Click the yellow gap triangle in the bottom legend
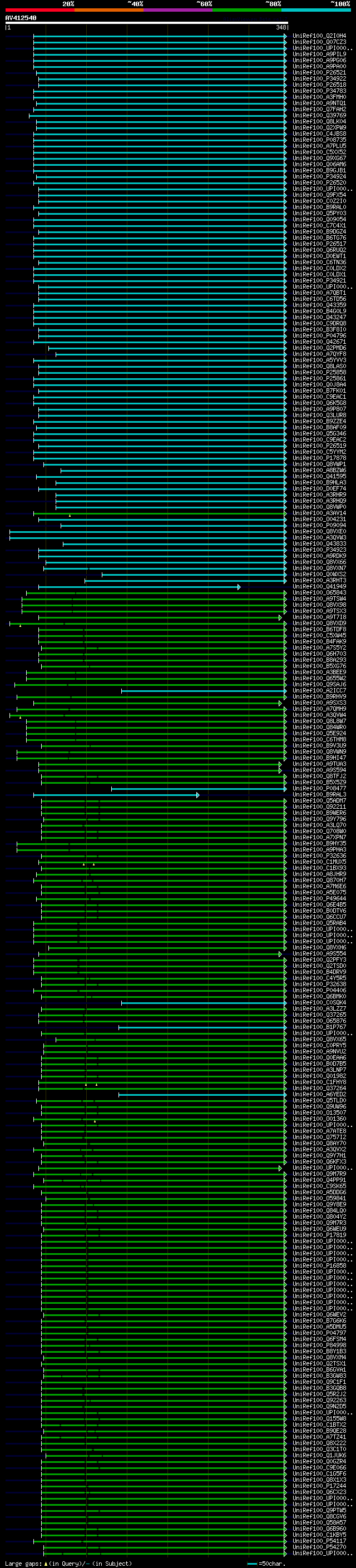 (x=46, y=1564)
